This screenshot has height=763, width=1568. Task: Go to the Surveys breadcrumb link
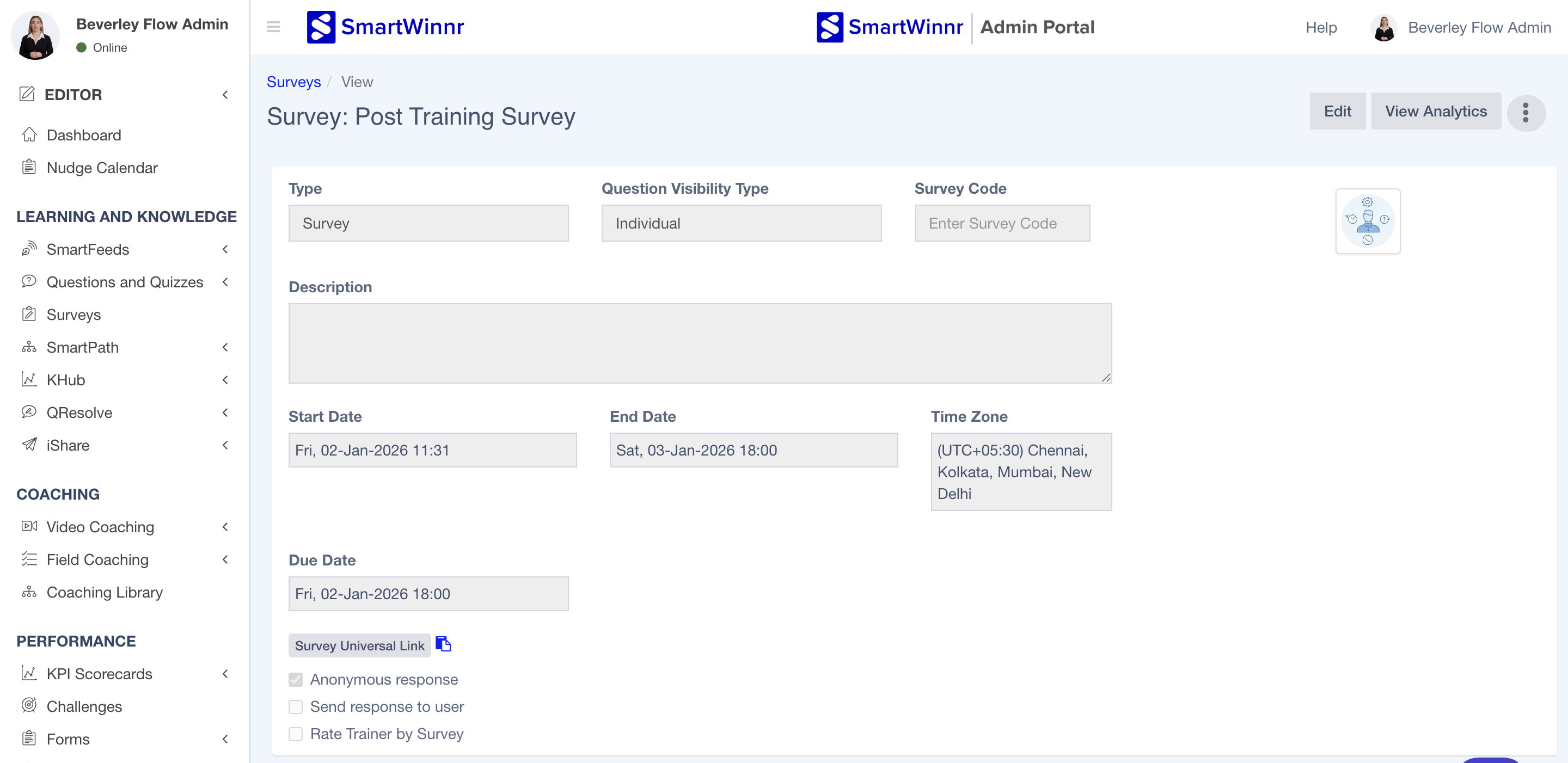pyautogui.click(x=293, y=82)
